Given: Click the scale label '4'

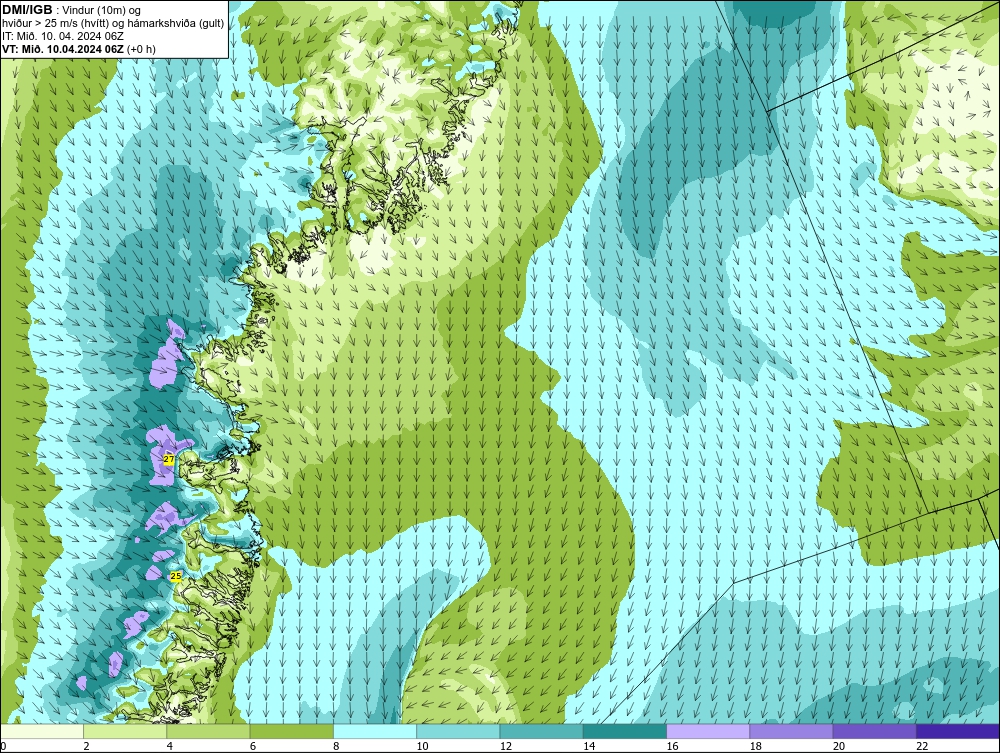Looking at the screenshot, I should point(170,746).
